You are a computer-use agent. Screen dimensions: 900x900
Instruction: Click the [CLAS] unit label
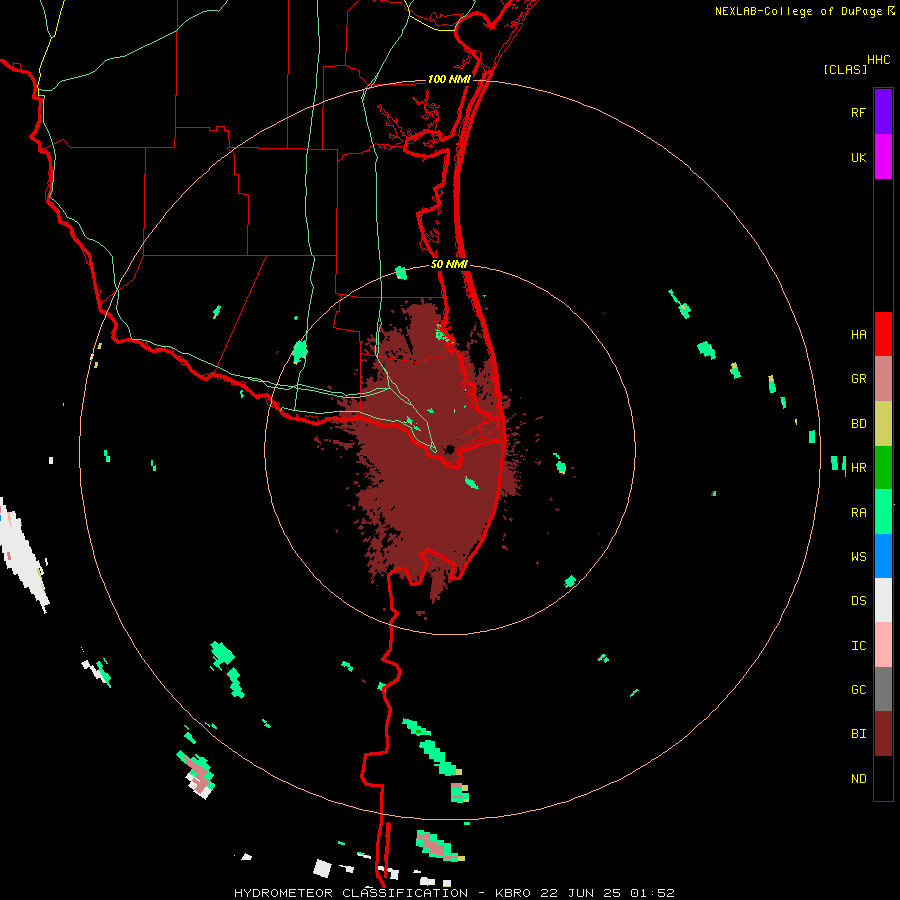(x=845, y=69)
